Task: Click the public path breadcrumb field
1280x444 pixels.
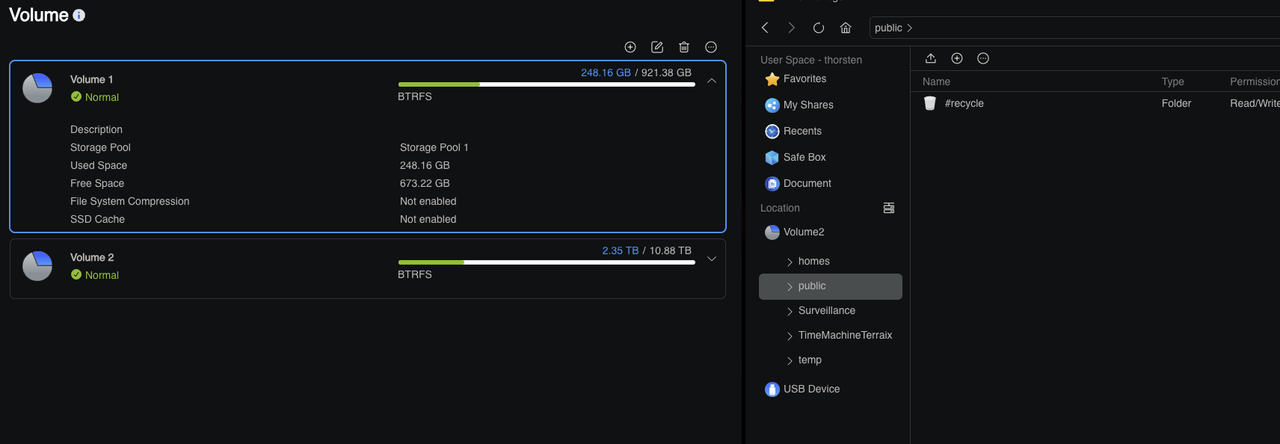Action: (1074, 28)
